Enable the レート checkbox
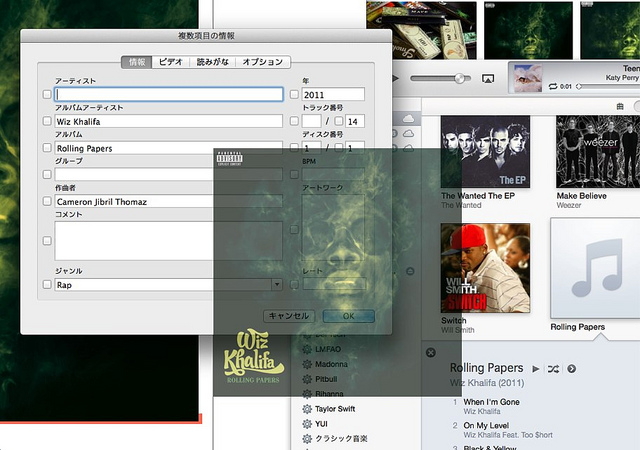Image resolution: width=640 pixels, height=450 pixels. (294, 285)
